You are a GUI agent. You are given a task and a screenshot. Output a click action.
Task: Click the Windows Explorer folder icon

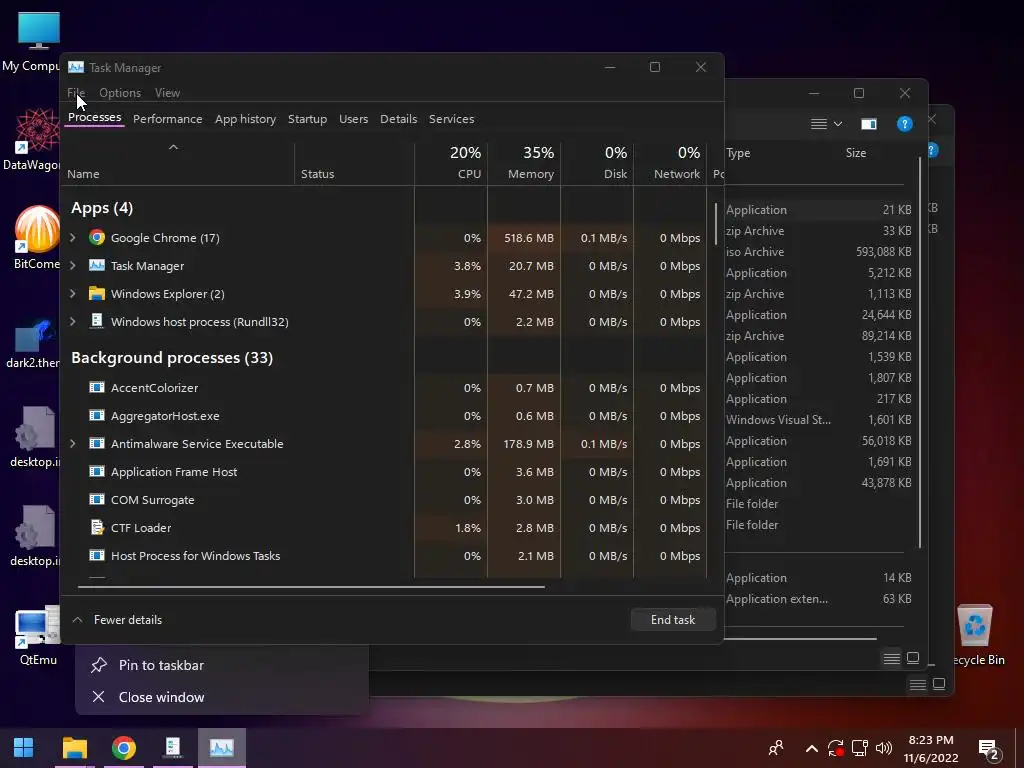pos(97,294)
